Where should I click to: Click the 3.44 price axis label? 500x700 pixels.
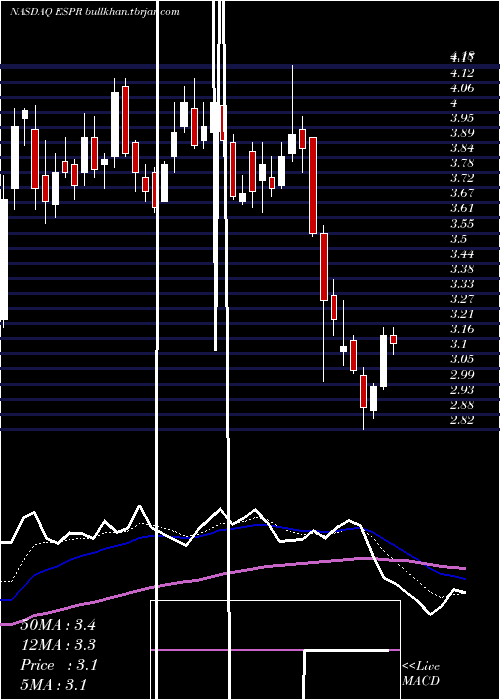pyautogui.click(x=462, y=254)
